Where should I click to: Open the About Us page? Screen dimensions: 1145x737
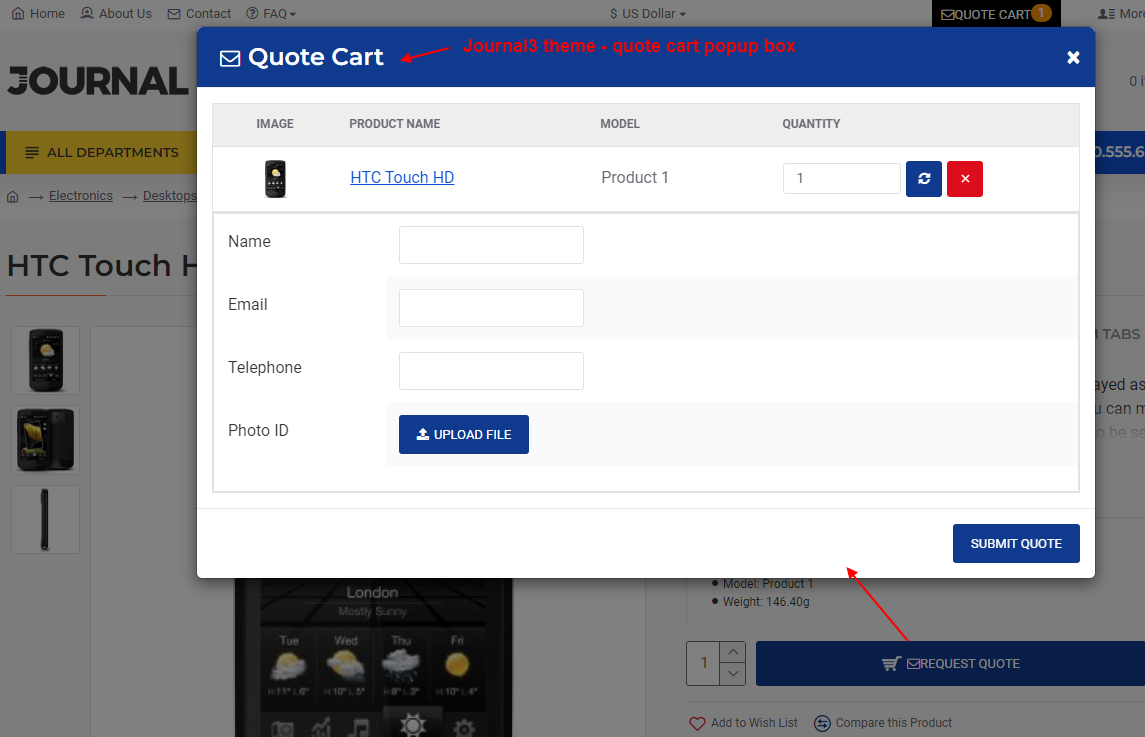point(116,14)
